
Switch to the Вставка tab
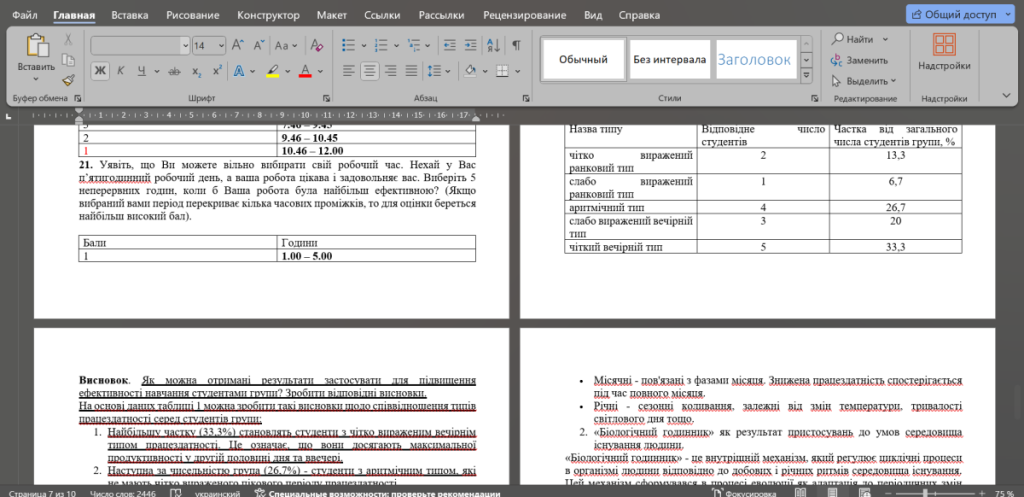(x=131, y=16)
